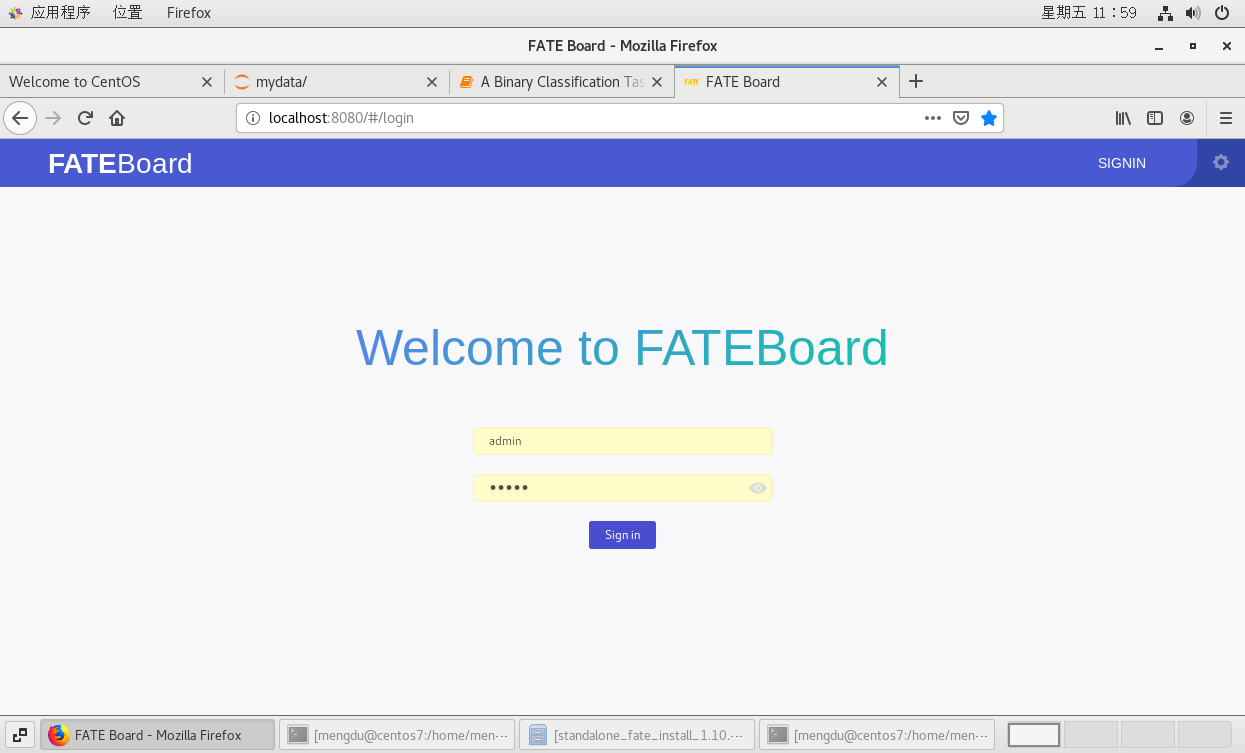Click the volume speaker tray icon

tap(1193, 13)
